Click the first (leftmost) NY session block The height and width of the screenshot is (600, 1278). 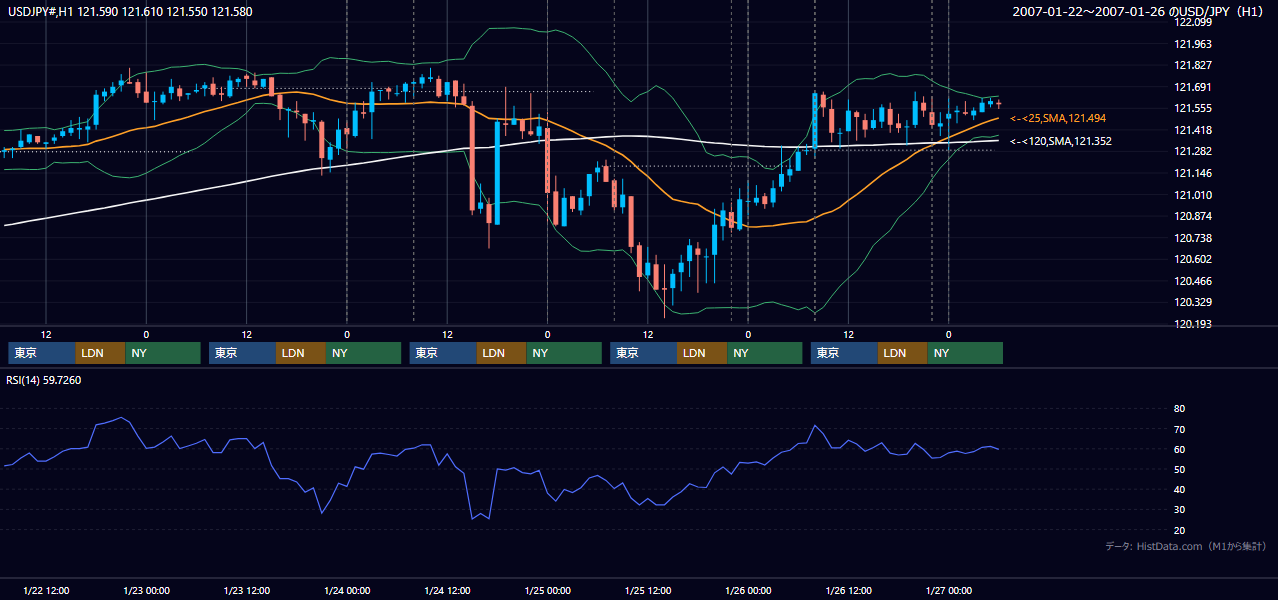point(163,353)
